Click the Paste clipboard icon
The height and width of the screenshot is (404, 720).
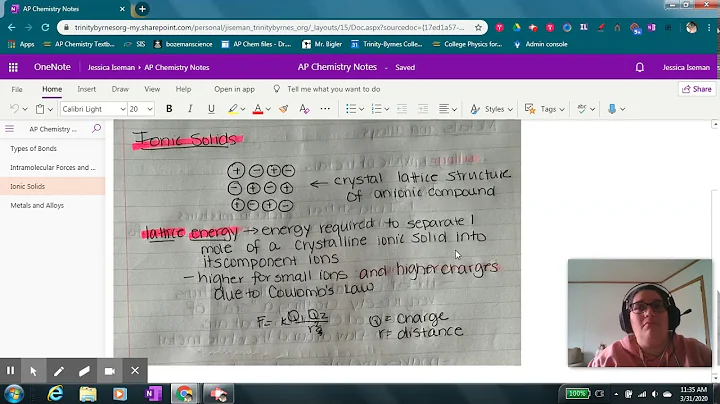tap(40, 109)
